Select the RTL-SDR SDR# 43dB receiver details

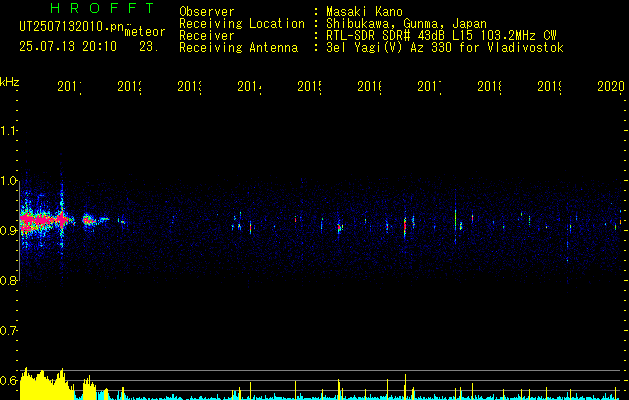click(x=442, y=36)
